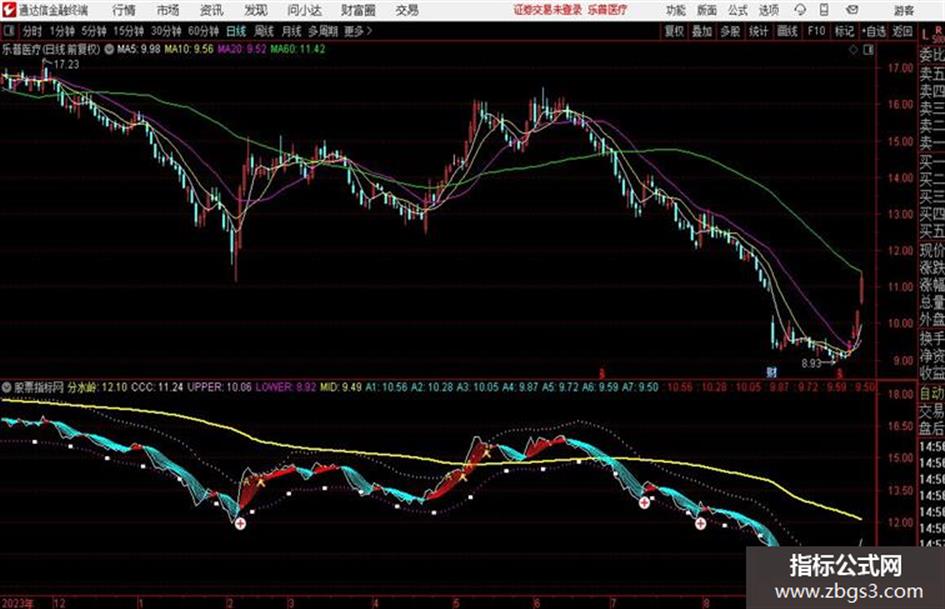Click the customer service headset icon

click(800, 10)
